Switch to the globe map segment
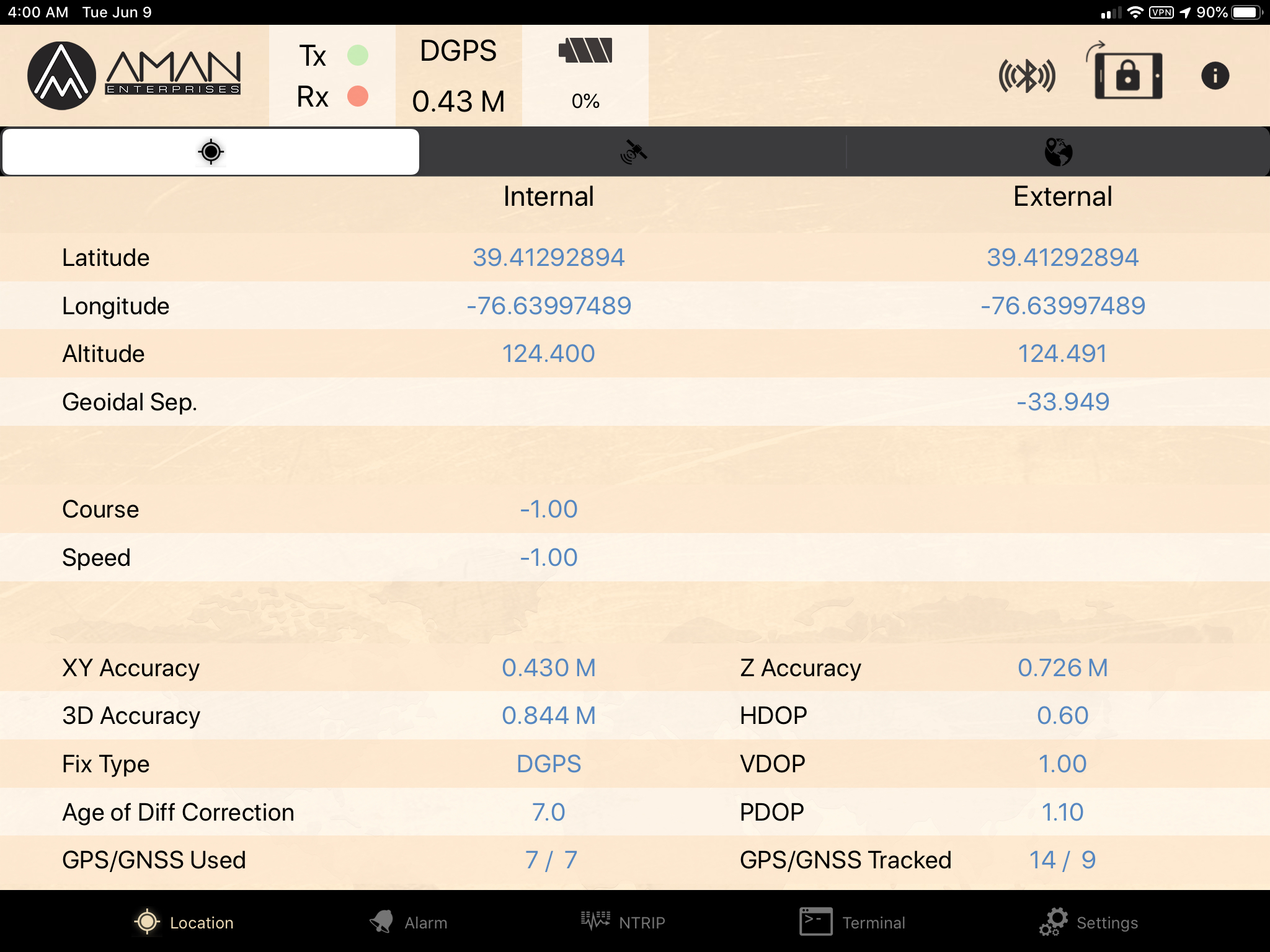The image size is (1270, 952). point(1058,152)
